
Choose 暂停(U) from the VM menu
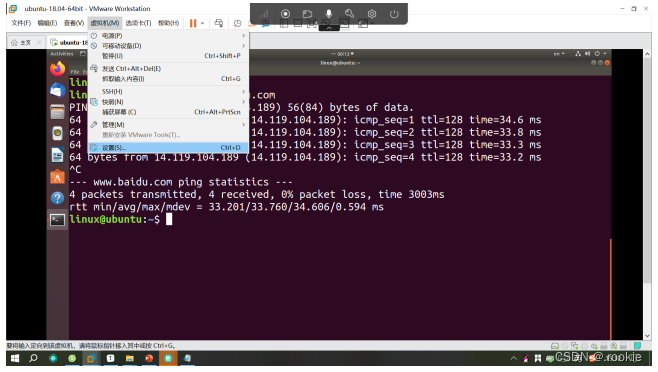pyautogui.click(x=168, y=56)
